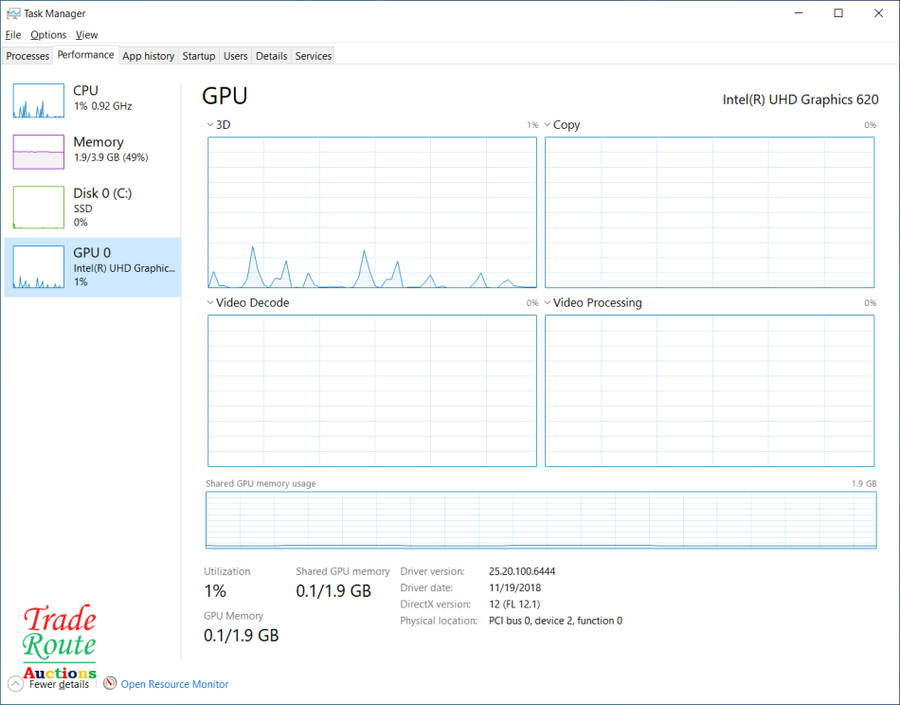
Task: Open the Video Decode engine dropdown
Action: [210, 303]
